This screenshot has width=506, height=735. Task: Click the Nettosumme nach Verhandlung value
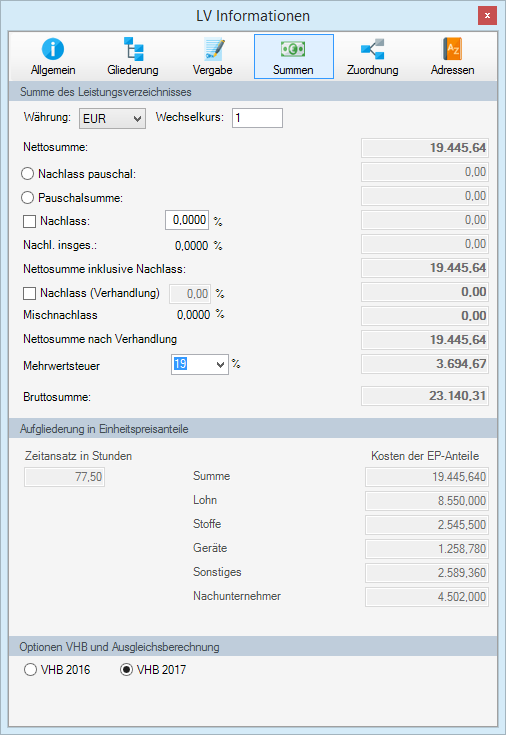click(425, 340)
